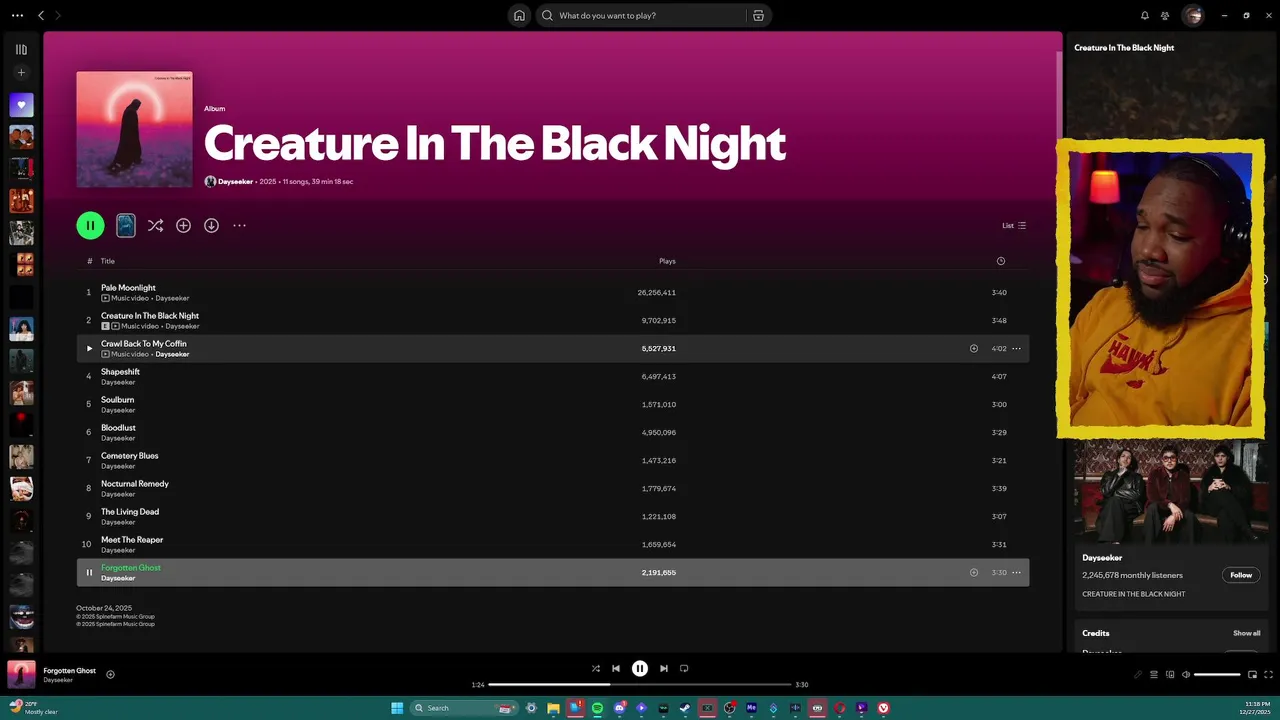Open Steam from the Windows taskbar
The height and width of the screenshot is (720, 1280).
(685, 708)
